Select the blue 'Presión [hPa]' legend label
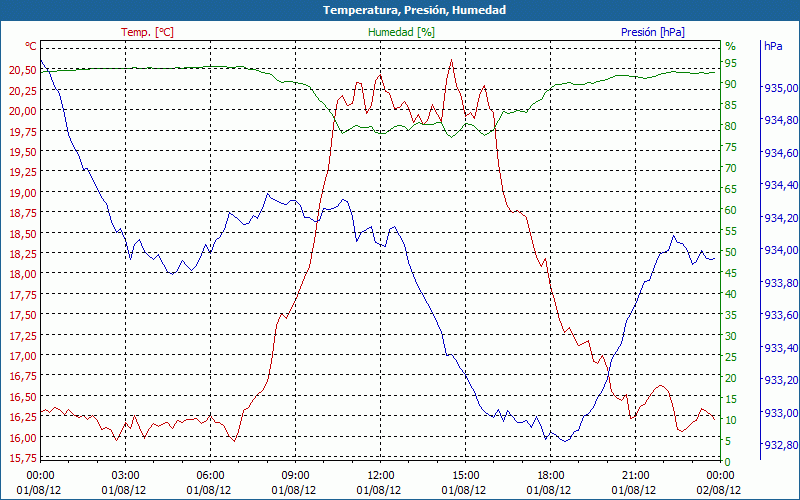This screenshot has height=500, width=800. point(653,32)
